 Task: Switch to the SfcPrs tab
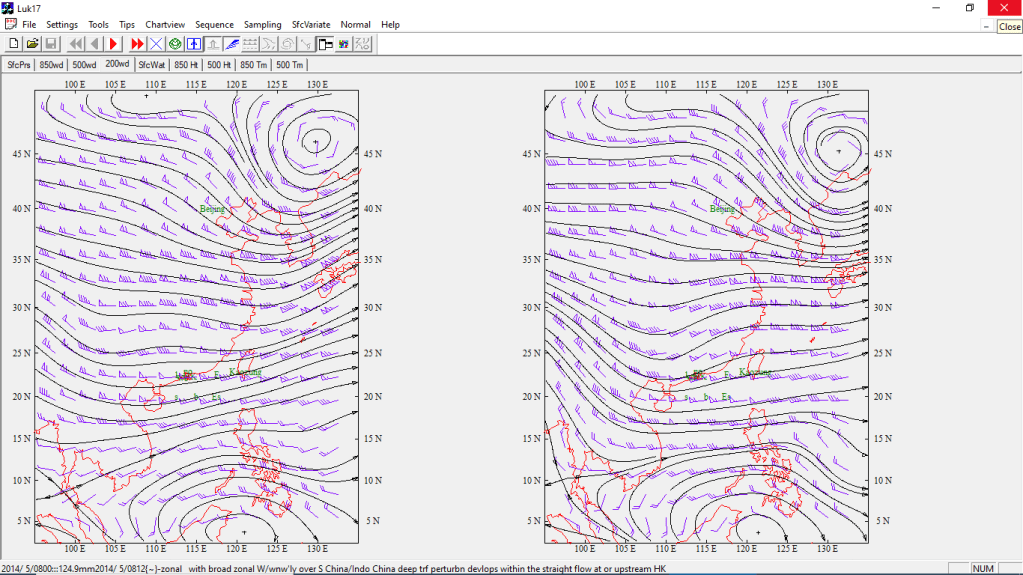pos(18,64)
